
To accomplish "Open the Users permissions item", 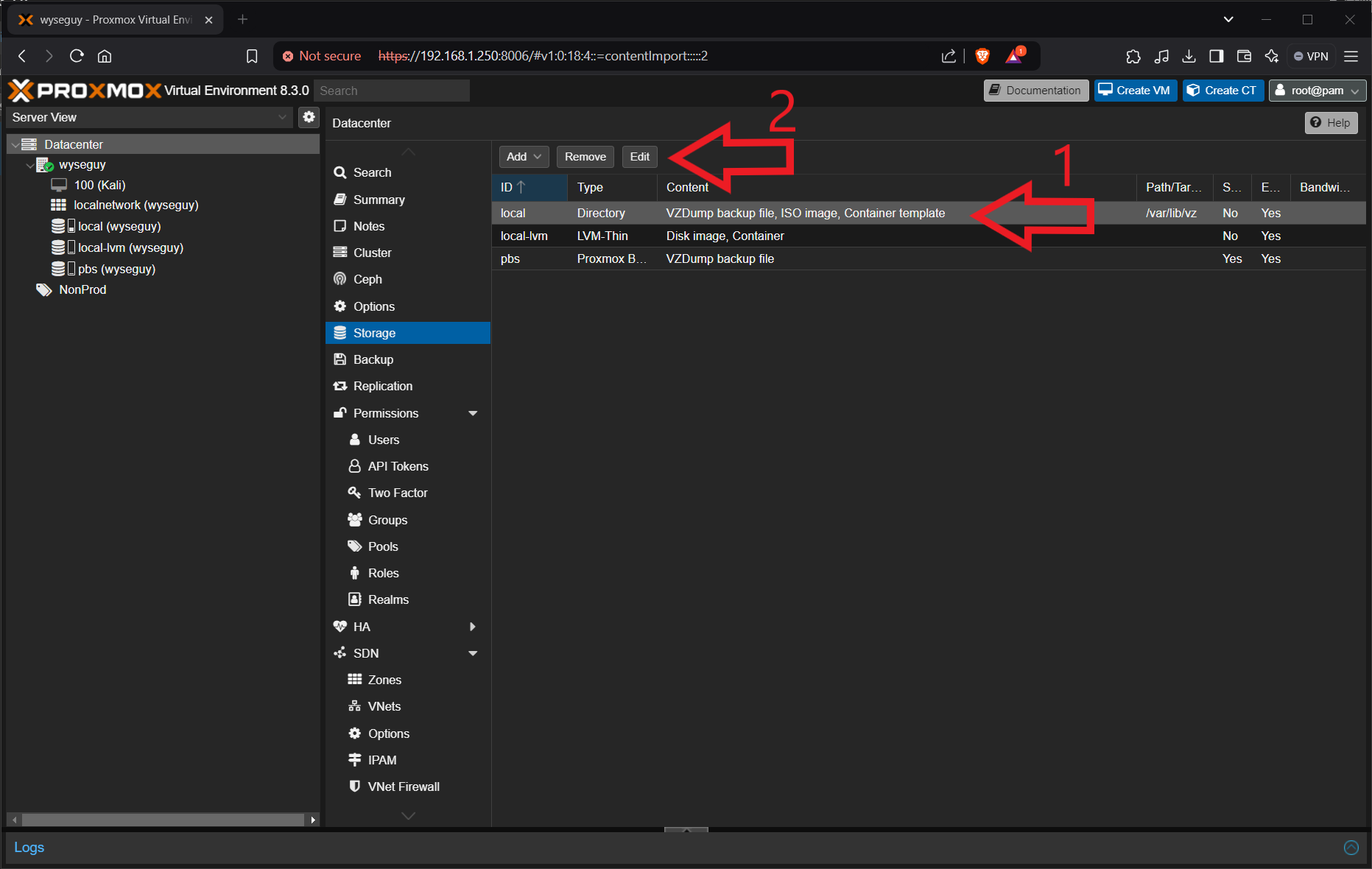I will tap(408, 440).
